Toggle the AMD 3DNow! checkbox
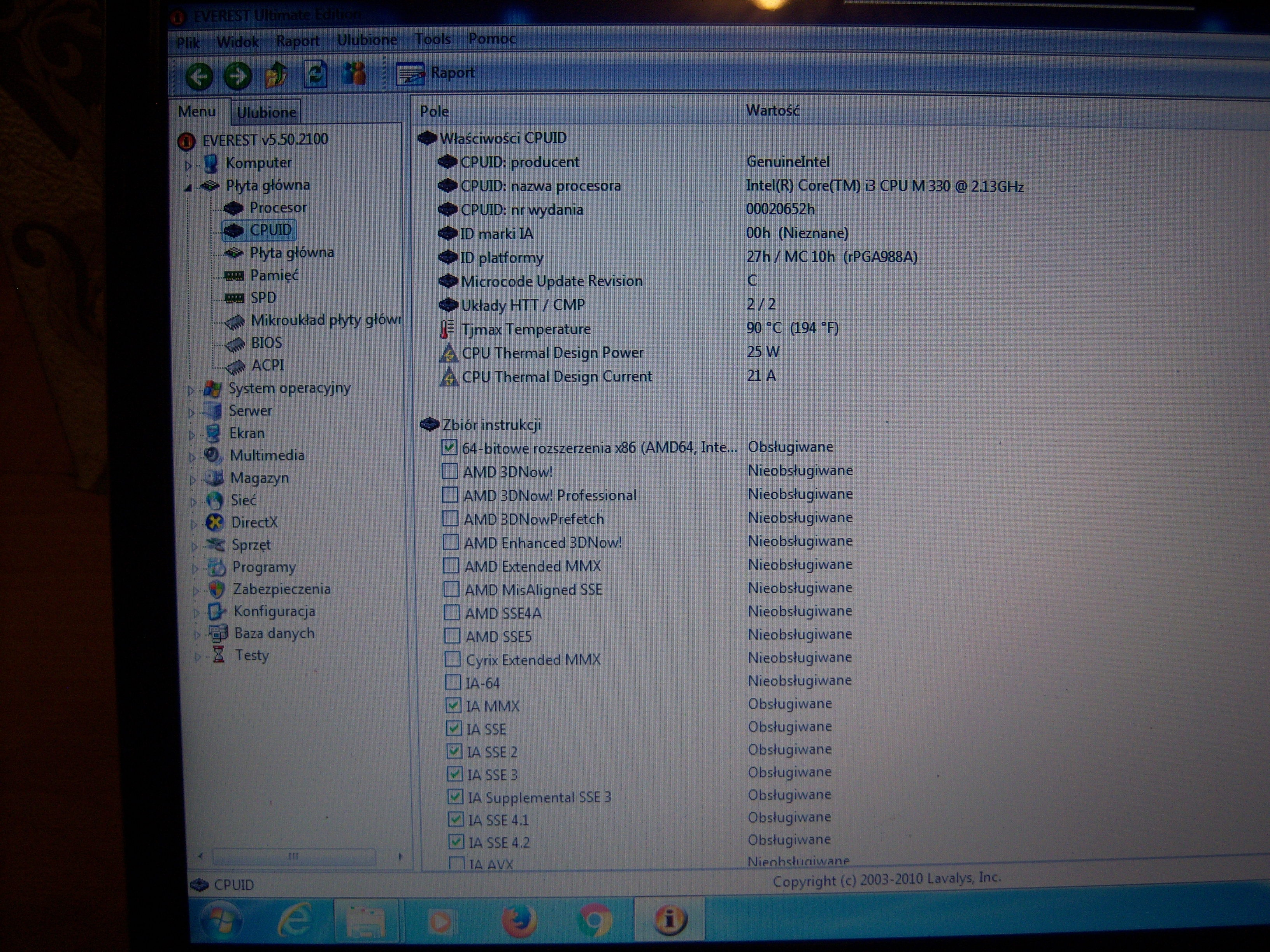Image resolution: width=1270 pixels, height=952 pixels. click(x=449, y=471)
